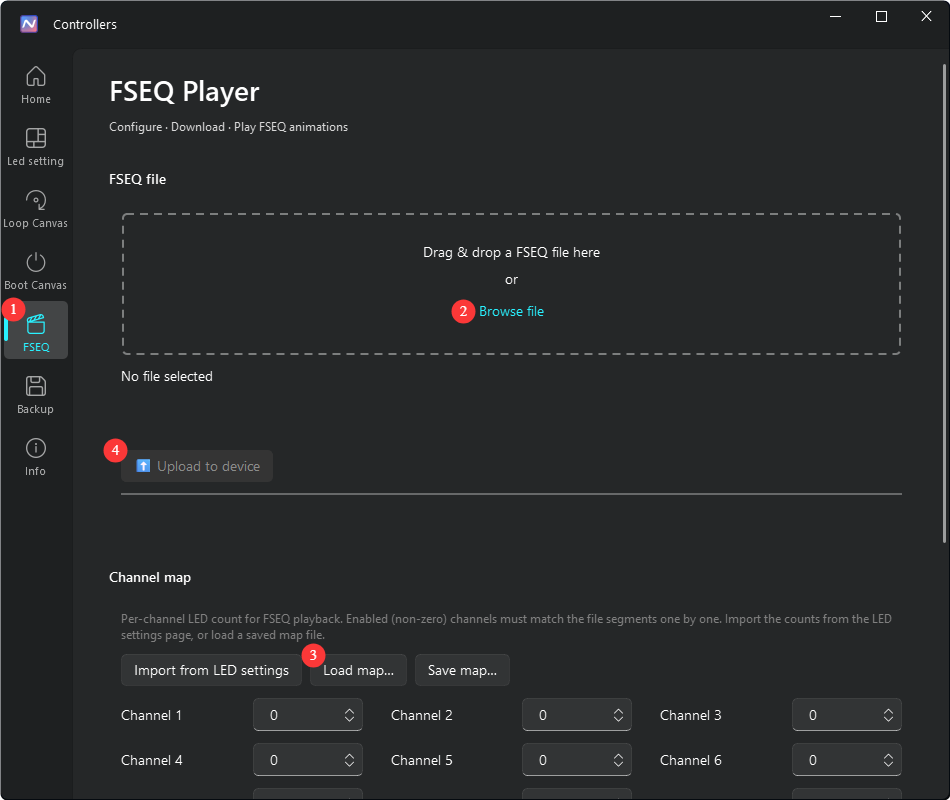Click Channel 5 spinner arrows
This screenshot has height=800, width=950.
619,760
